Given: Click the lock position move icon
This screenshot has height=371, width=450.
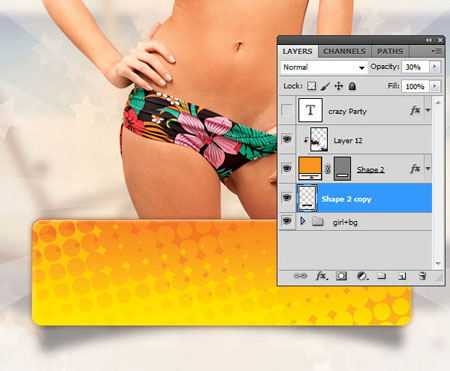Looking at the screenshot, I should click(x=339, y=86).
